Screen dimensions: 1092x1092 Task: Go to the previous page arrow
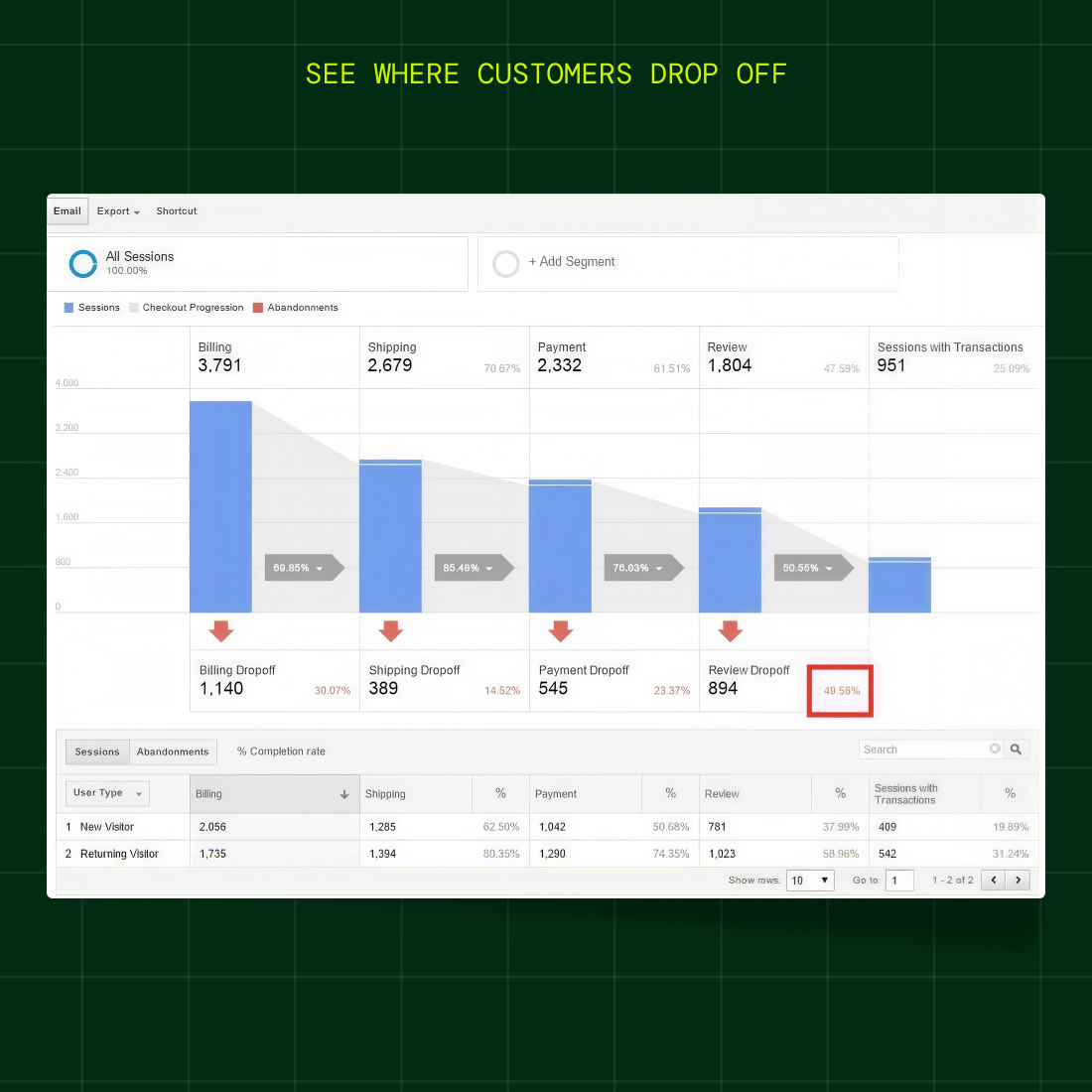tap(994, 881)
